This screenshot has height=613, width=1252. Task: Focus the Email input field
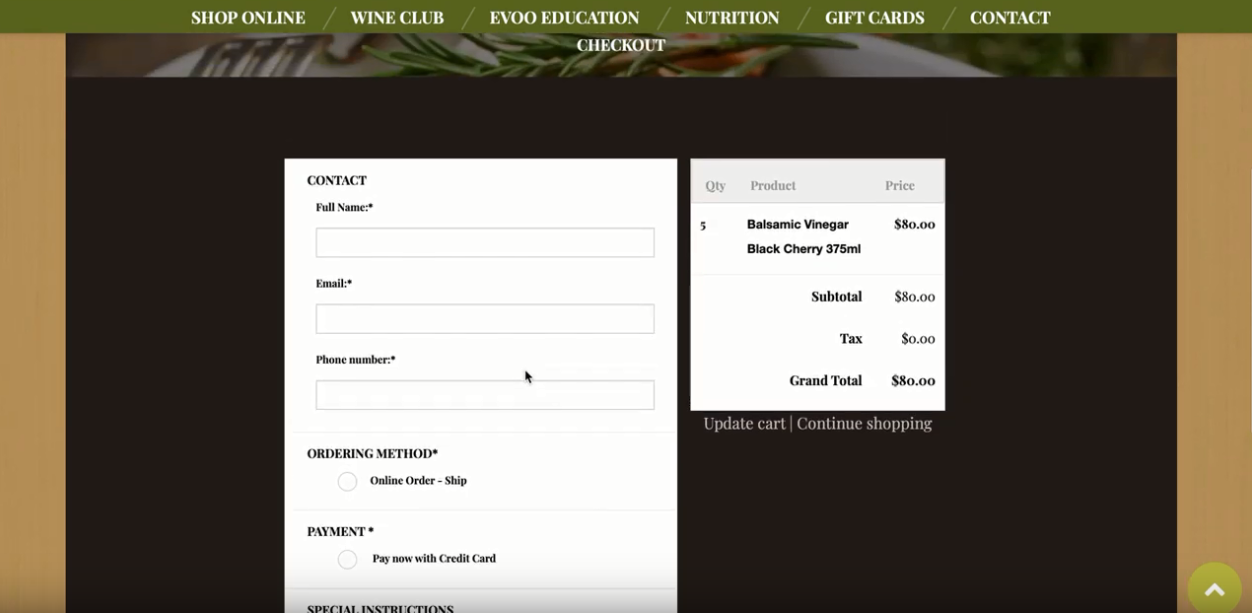click(485, 318)
